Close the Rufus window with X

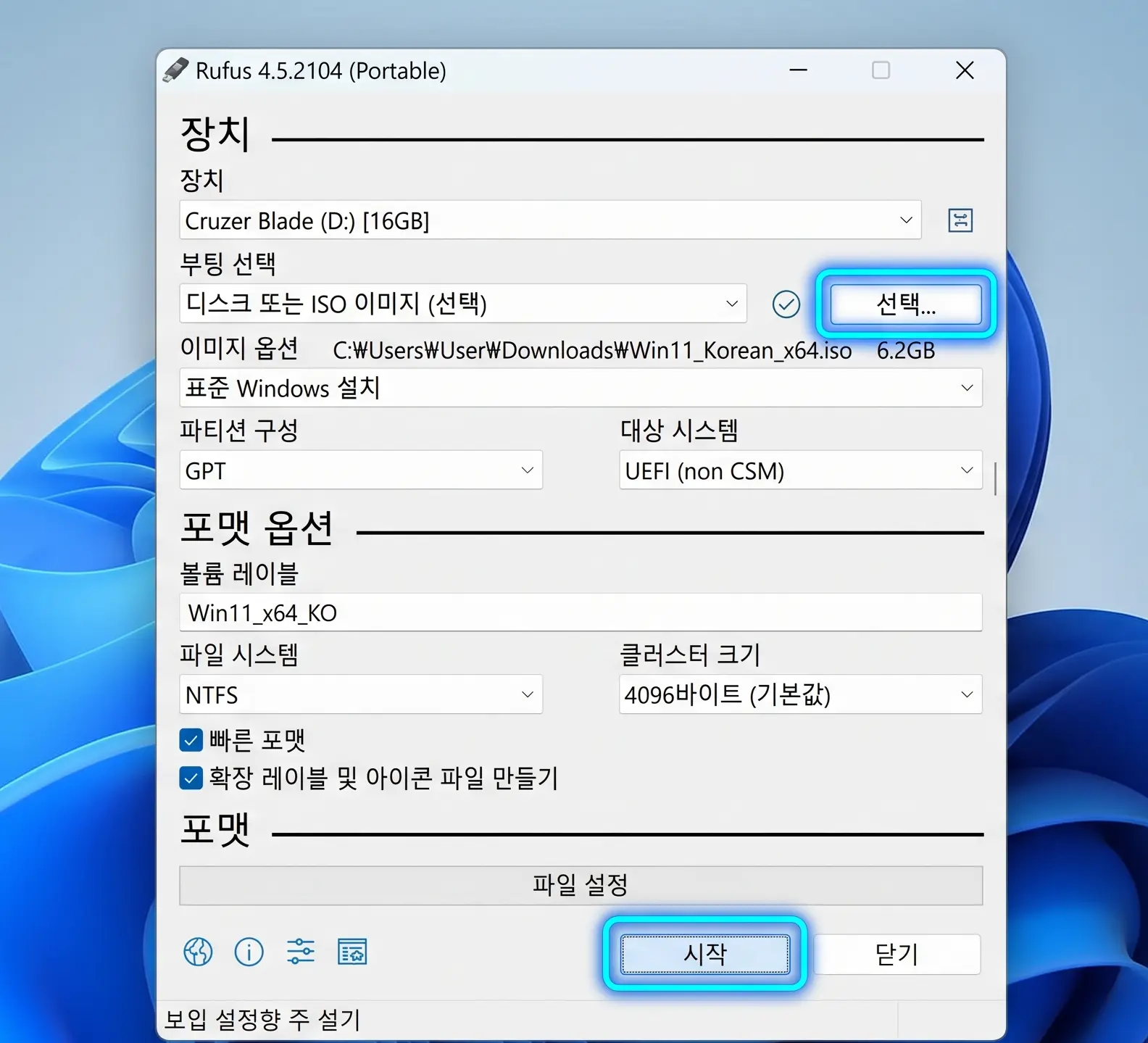[965, 70]
